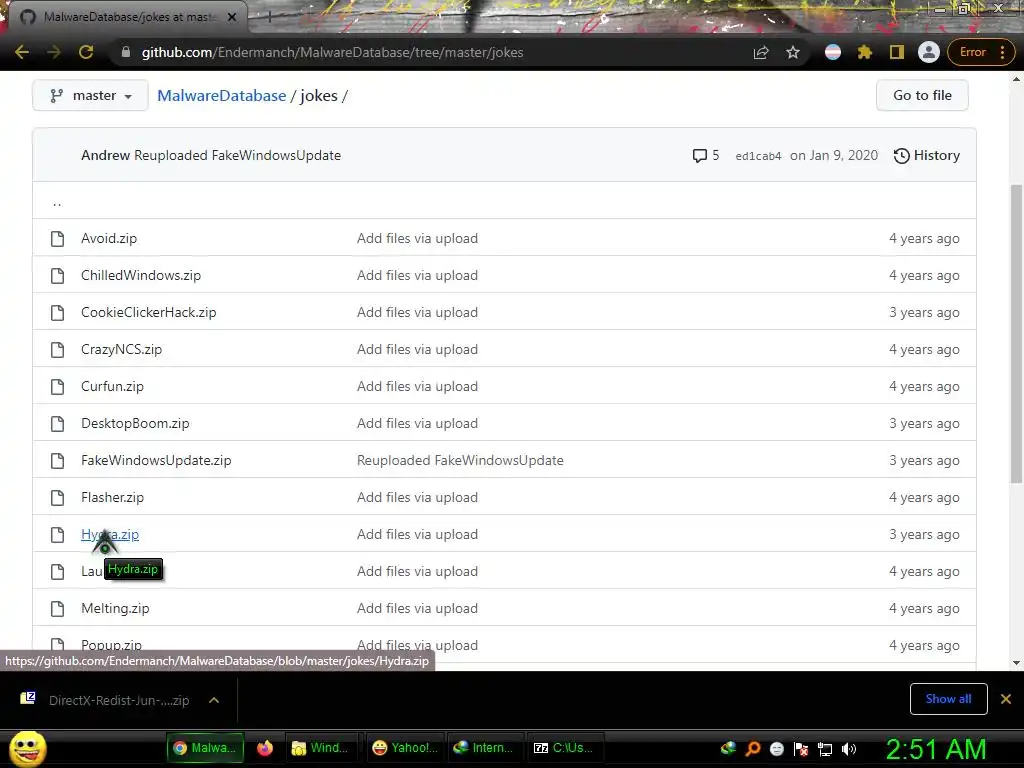This screenshot has width=1024, height=768.
Task: Open the commit comments icon showing 5
Action: pos(706,155)
